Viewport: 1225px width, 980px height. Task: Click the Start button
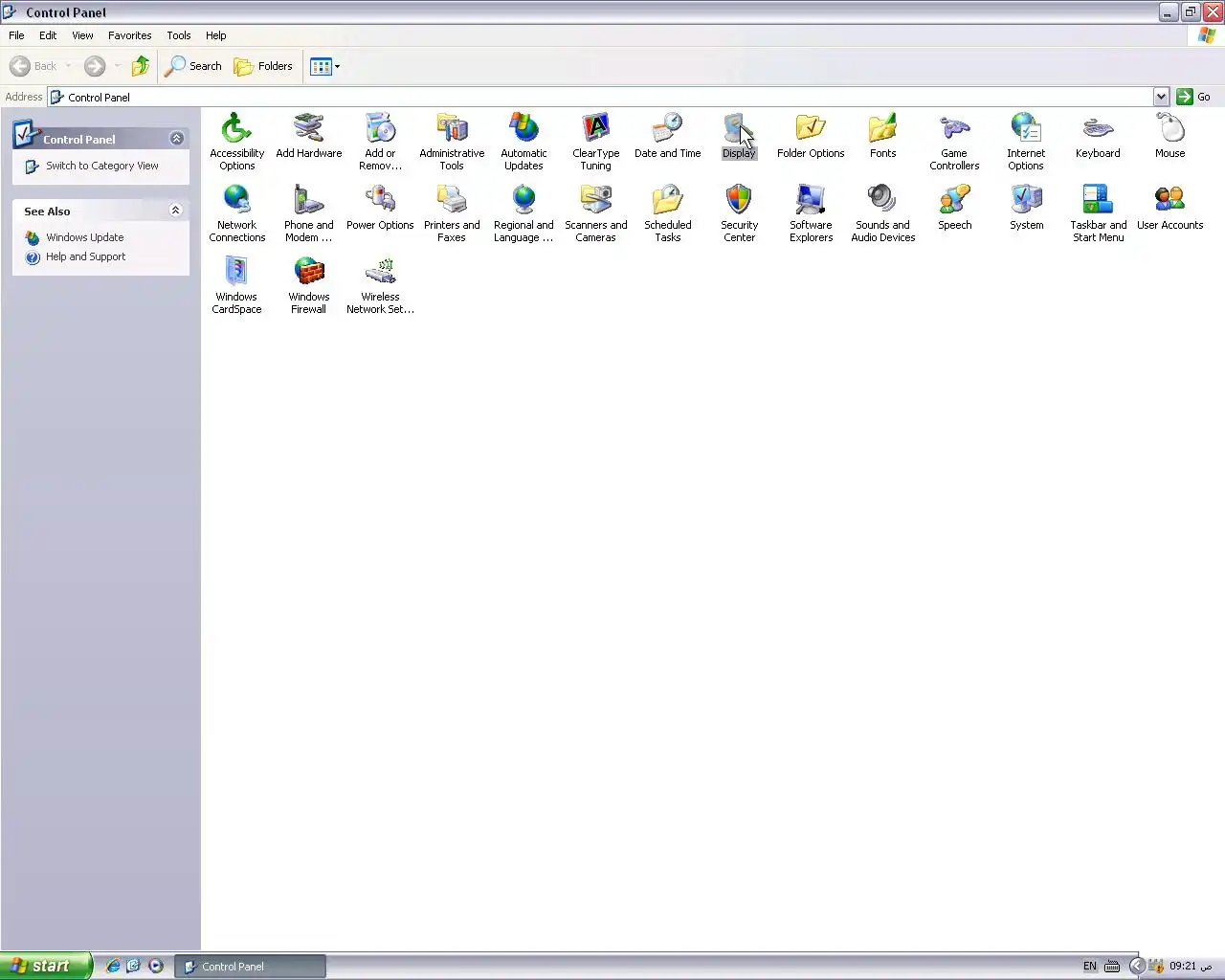[46, 966]
